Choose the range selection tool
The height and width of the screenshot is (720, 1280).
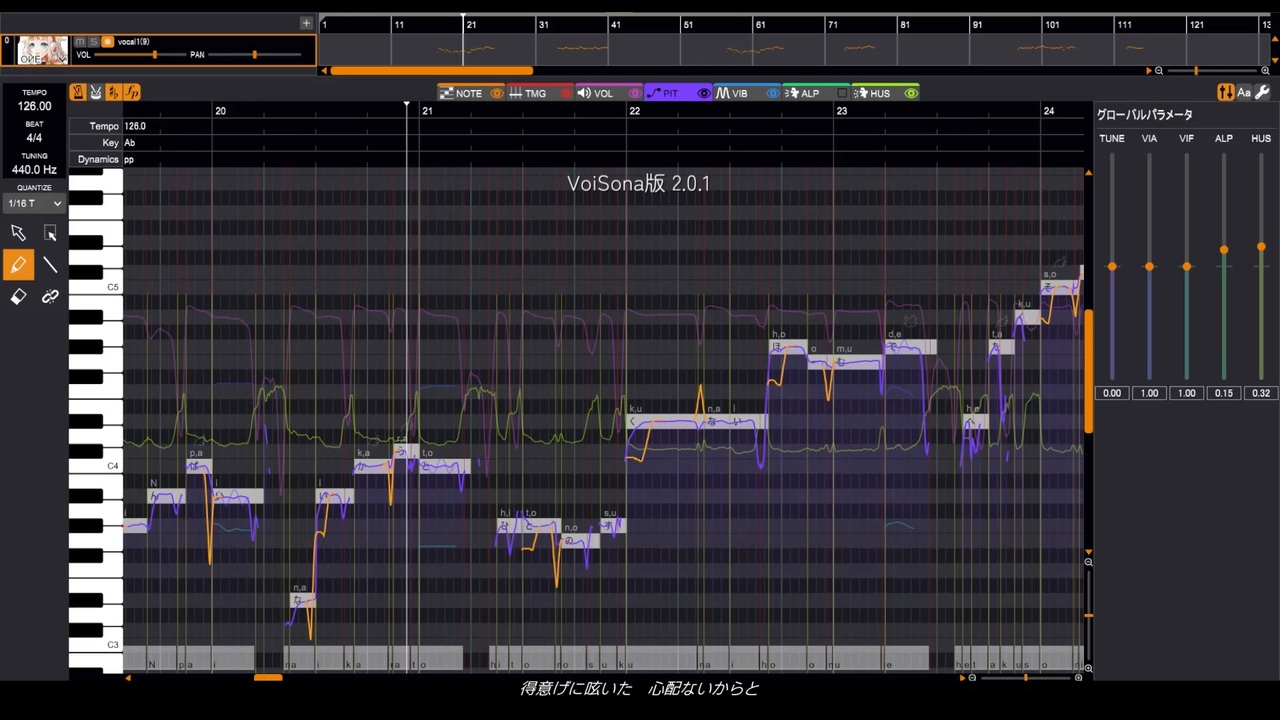[50, 233]
